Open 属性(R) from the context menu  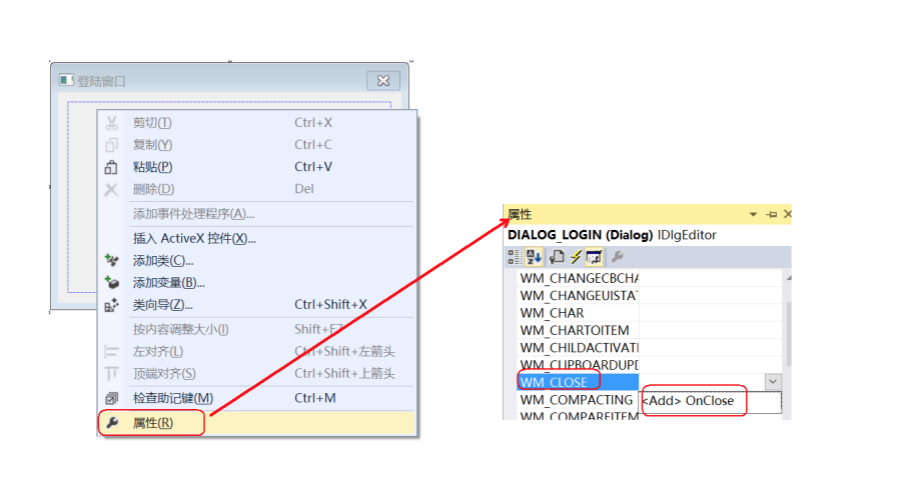pyautogui.click(x=257, y=423)
